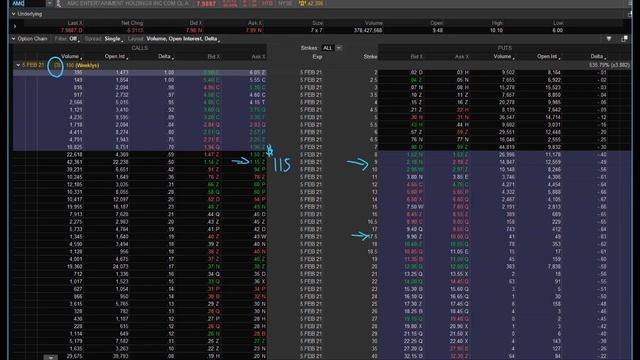Click the AMC symbol input field
Viewport: 640px width, 360px height.
coord(28,3)
